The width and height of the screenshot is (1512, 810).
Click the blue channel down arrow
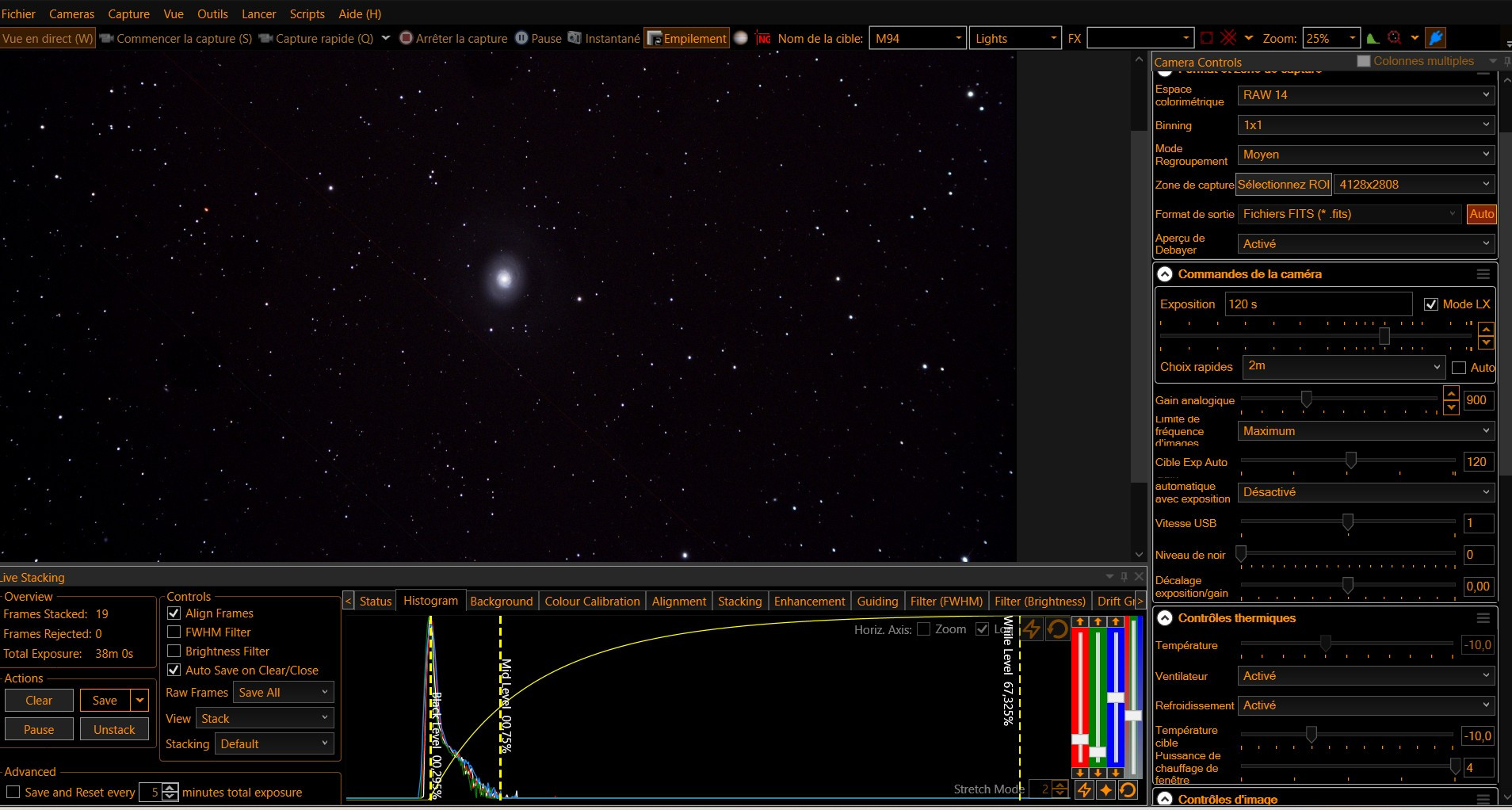click(1116, 773)
